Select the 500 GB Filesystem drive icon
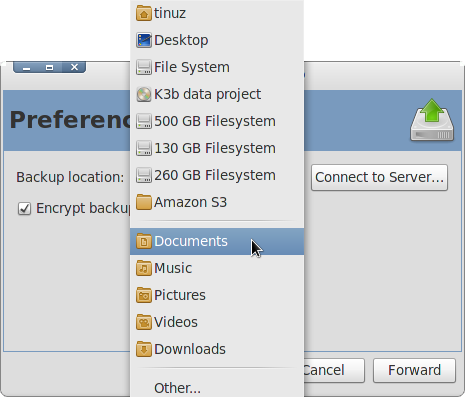The width and height of the screenshot is (465, 397). coord(144,121)
